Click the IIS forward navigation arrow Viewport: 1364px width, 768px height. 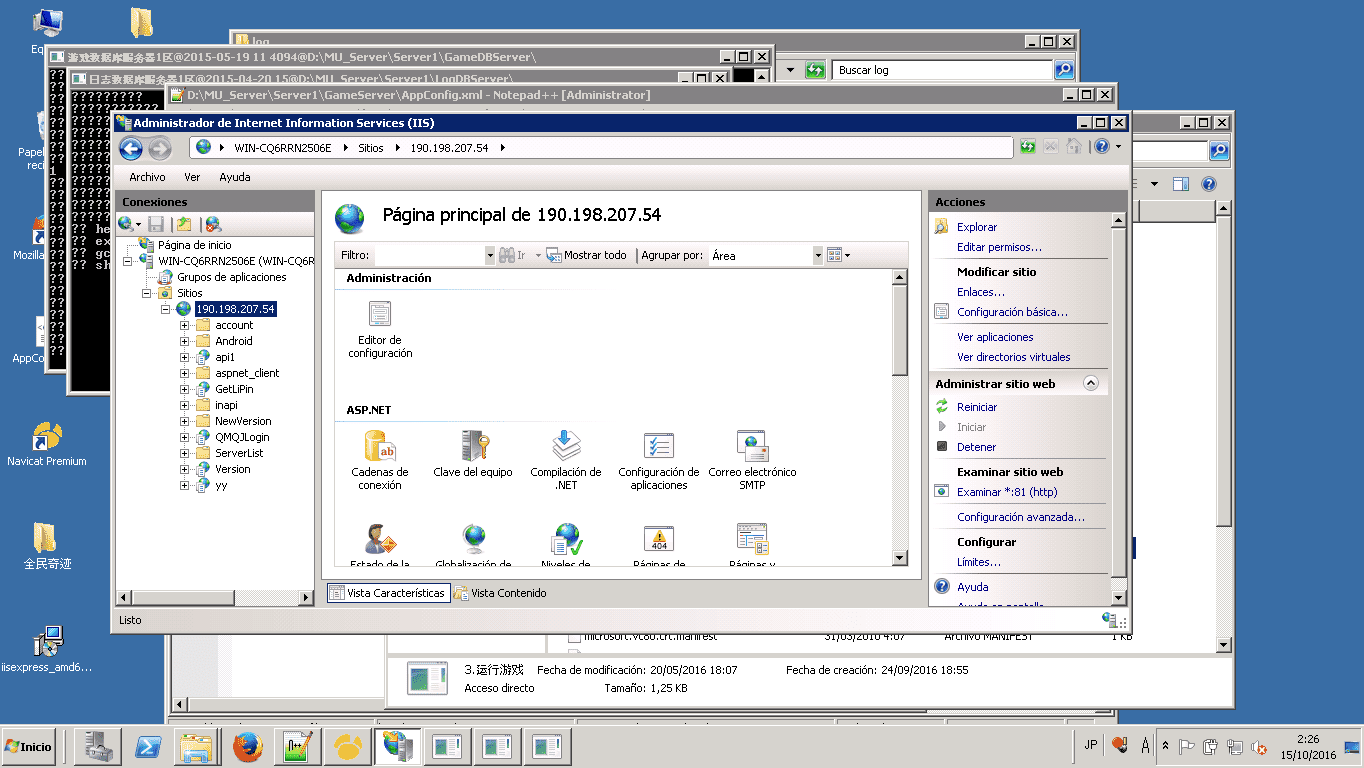point(160,149)
